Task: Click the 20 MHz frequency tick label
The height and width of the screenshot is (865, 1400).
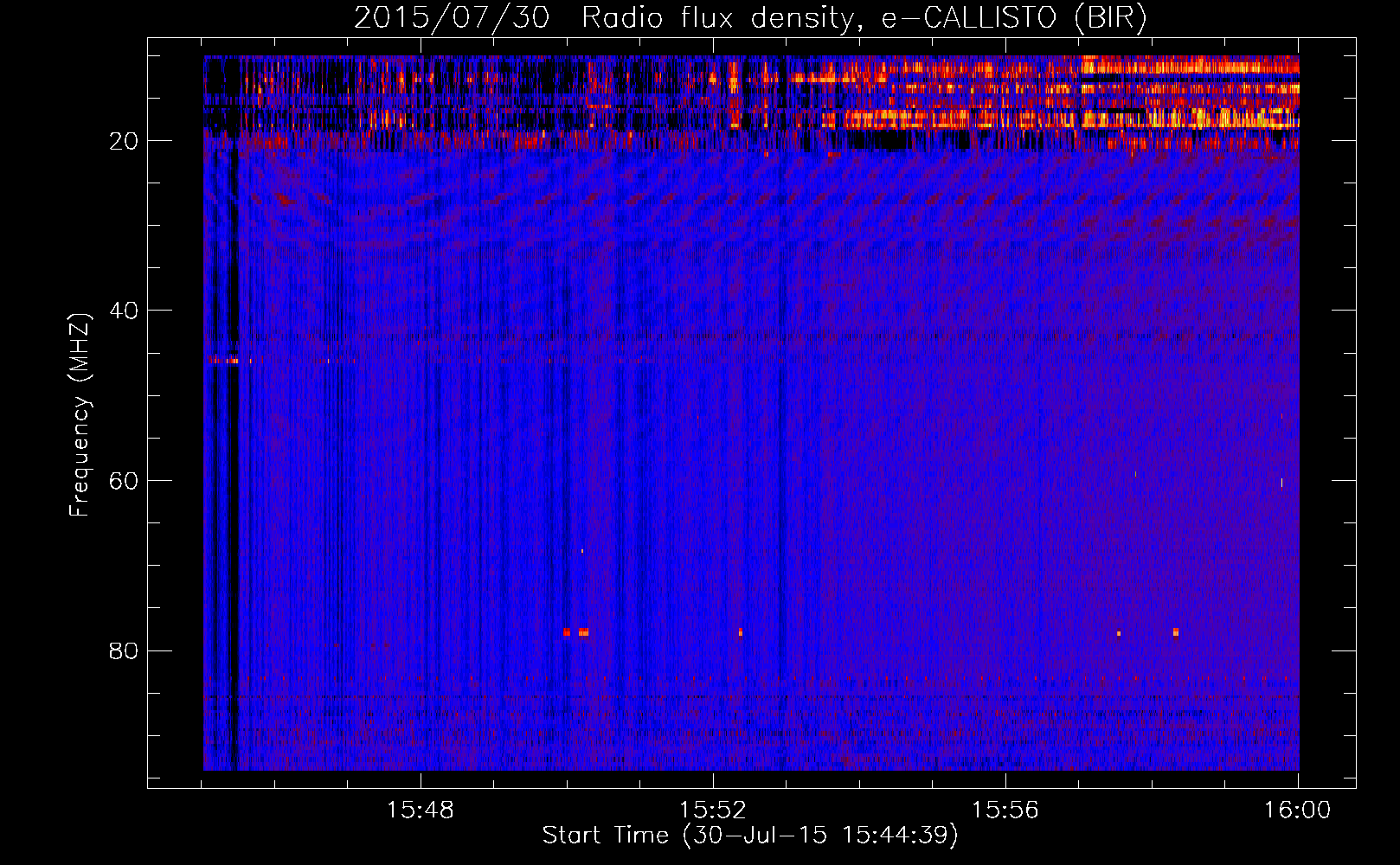Action: (x=125, y=141)
